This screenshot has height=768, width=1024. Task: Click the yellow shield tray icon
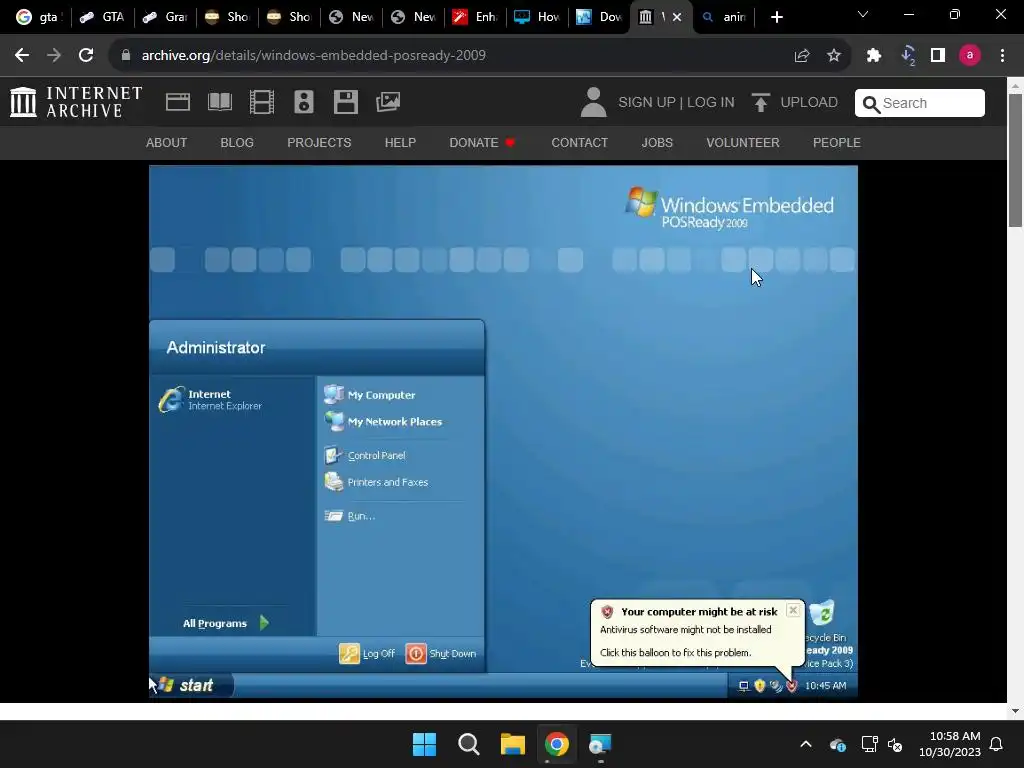pos(760,686)
